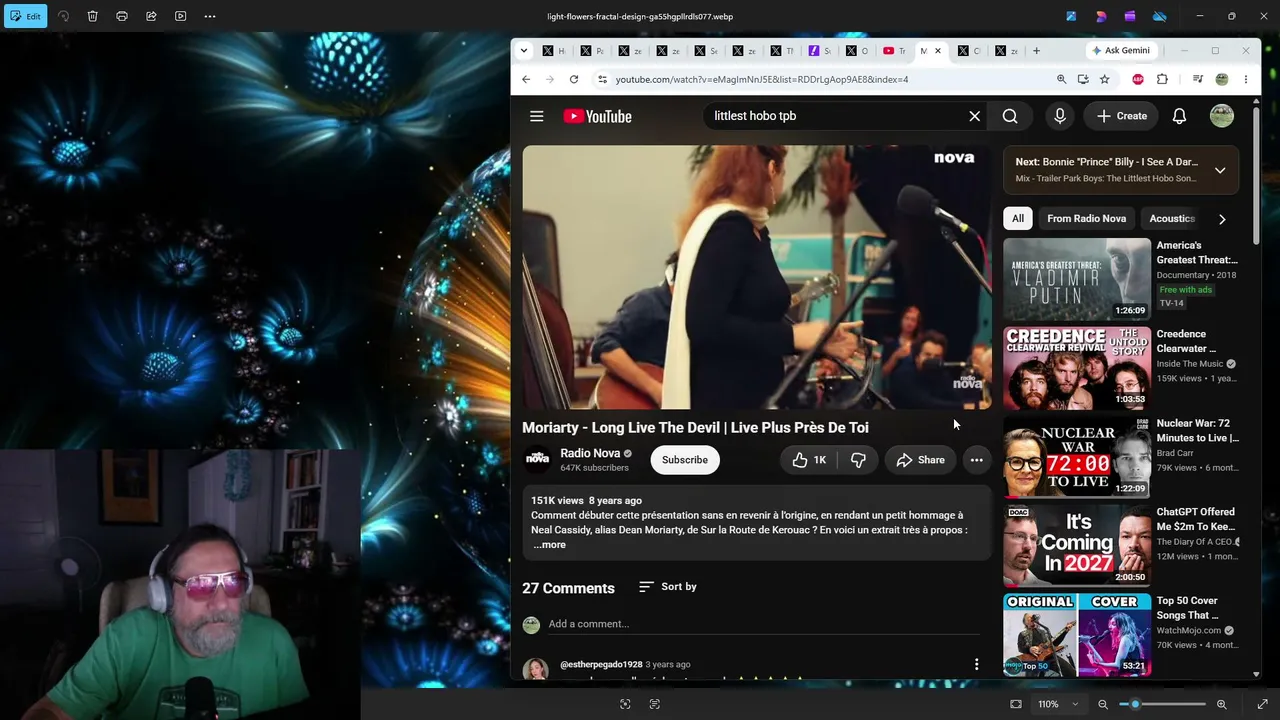The width and height of the screenshot is (1280, 720).
Task: Open the Adblock Plus extension icon
Action: click(1138, 79)
